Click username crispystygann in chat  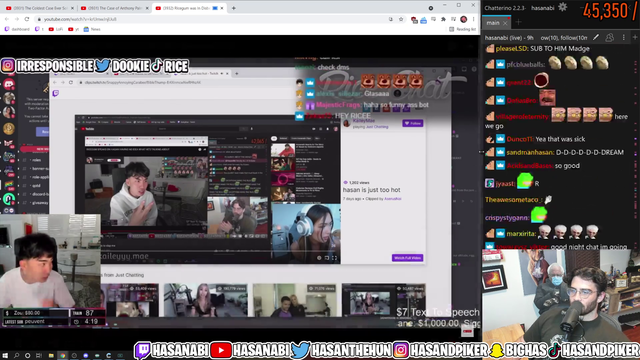coord(507,218)
